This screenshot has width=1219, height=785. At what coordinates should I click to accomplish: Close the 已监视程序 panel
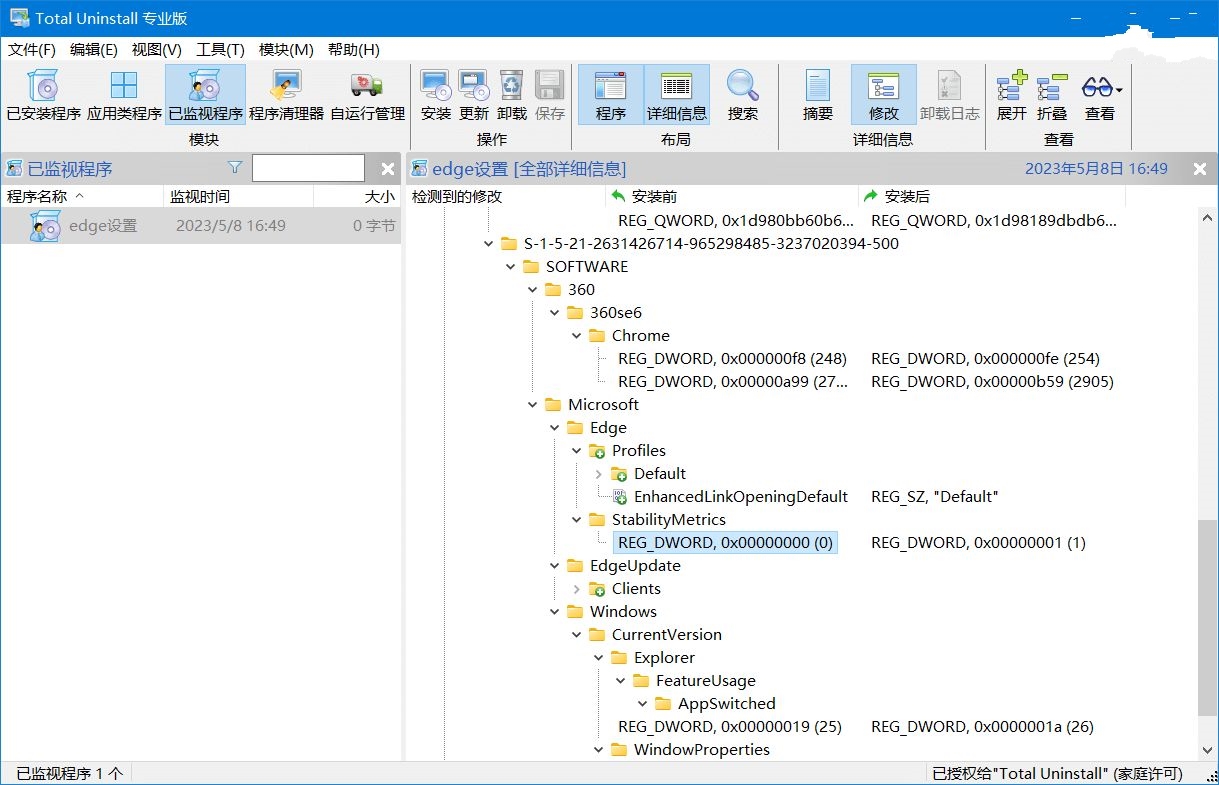coord(388,169)
